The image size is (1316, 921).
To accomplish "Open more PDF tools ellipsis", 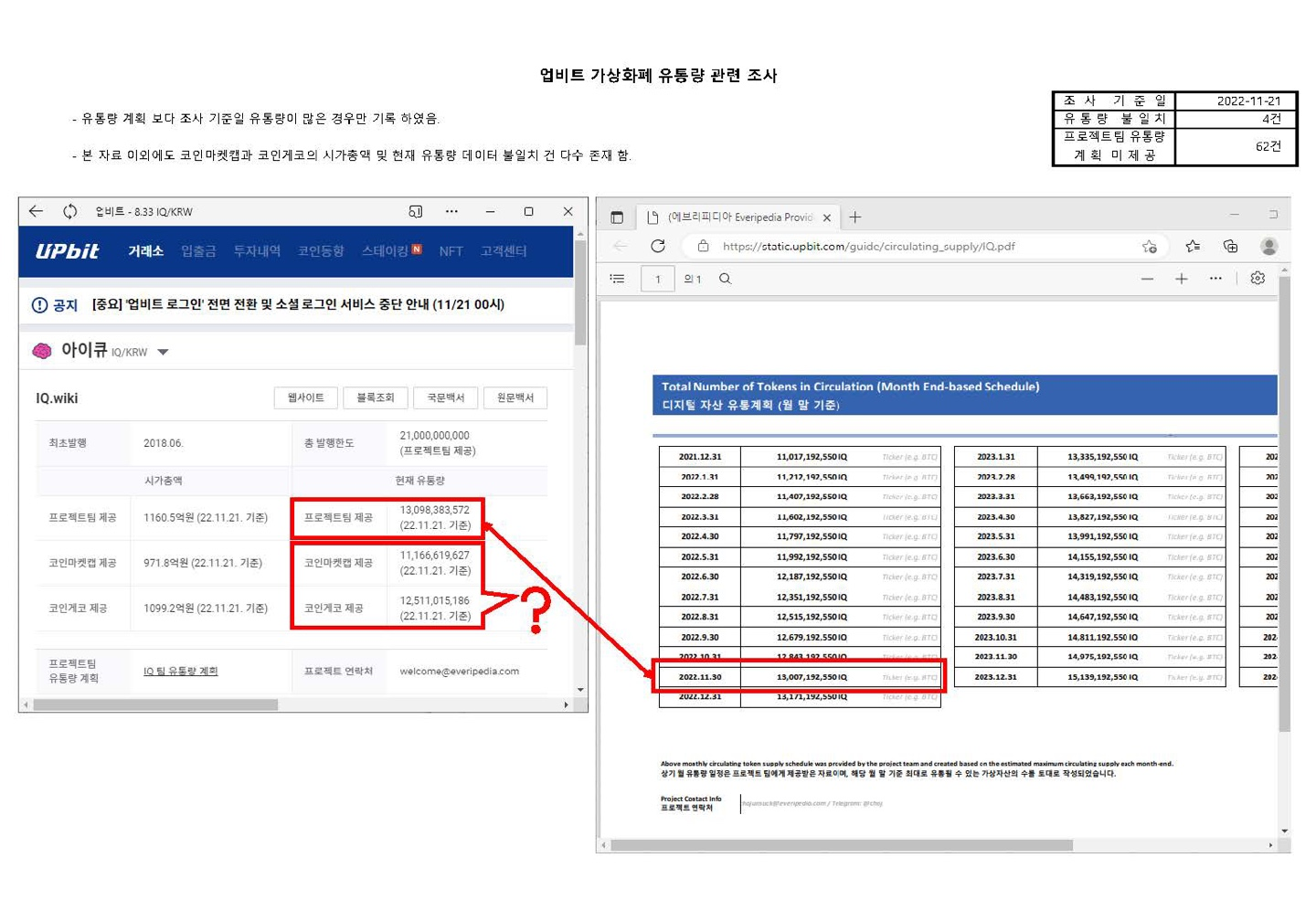I will point(1215,279).
